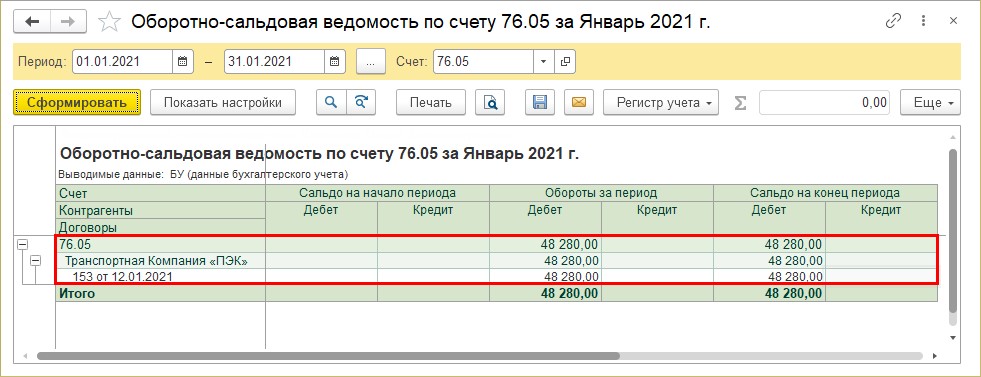The image size is (981, 377).
Task: Click the sigma sum icon
Action: pos(740,103)
